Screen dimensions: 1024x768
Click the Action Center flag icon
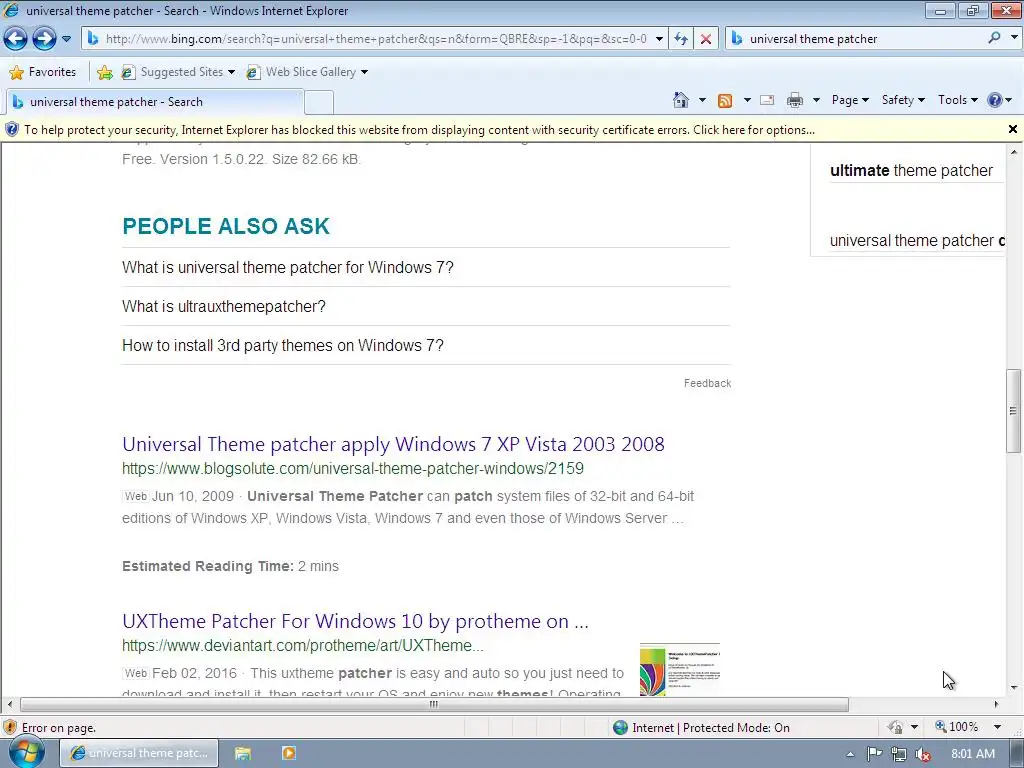[x=874, y=754]
